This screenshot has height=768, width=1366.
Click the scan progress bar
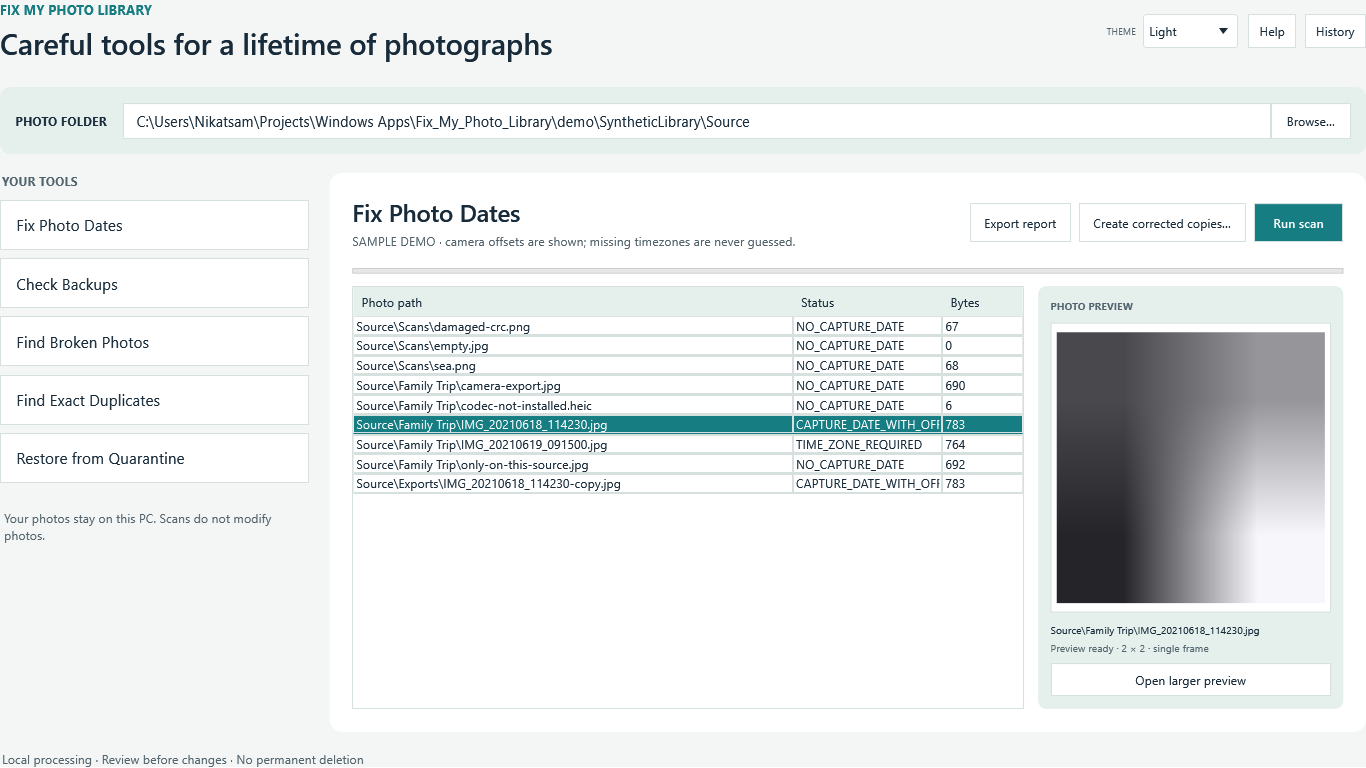pos(848,270)
